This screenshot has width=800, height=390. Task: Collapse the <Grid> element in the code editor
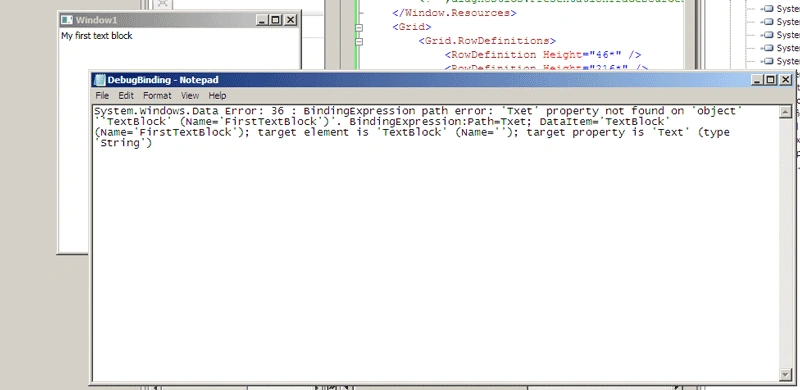tap(359, 28)
